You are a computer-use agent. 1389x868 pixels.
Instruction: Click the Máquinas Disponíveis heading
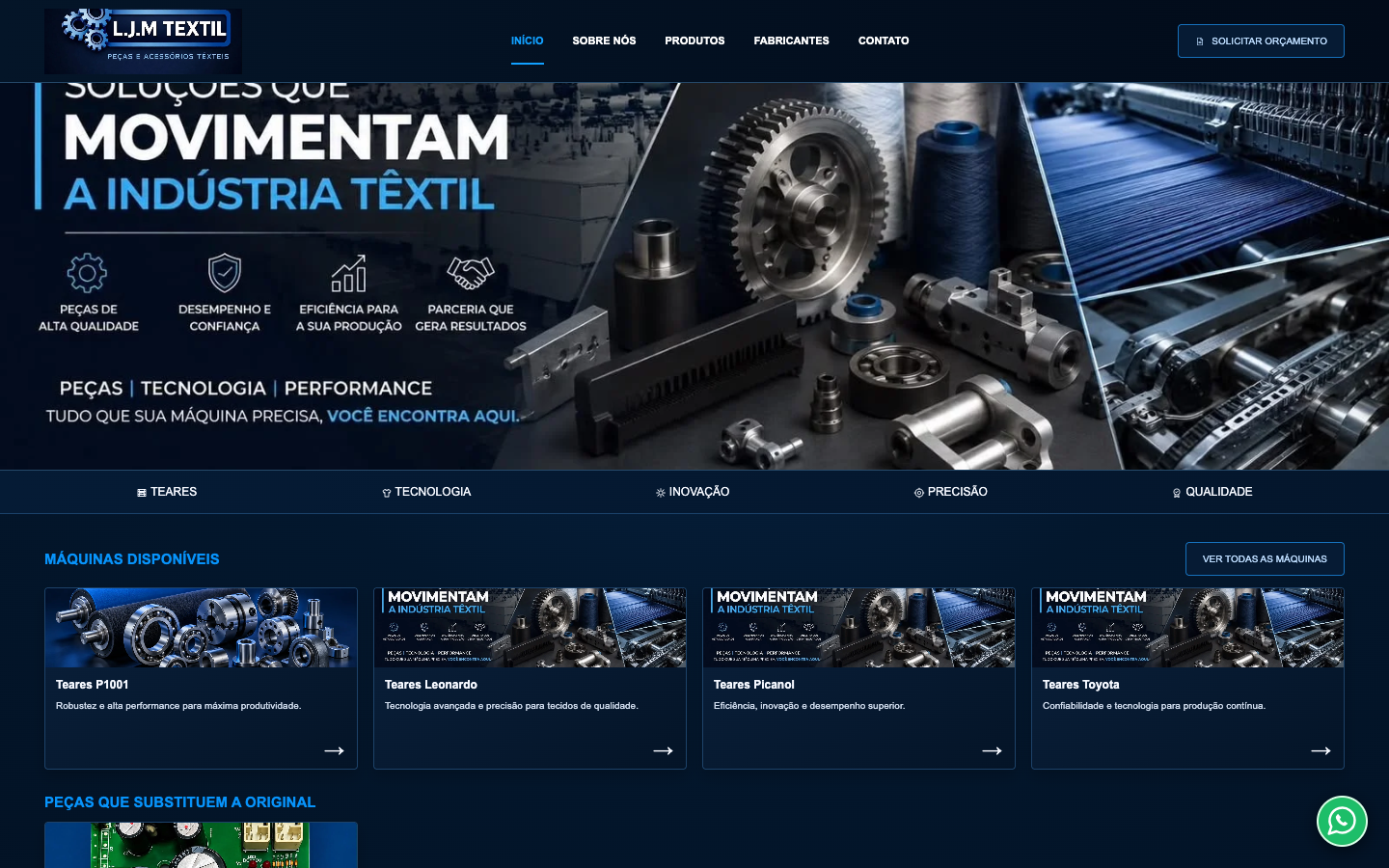pos(132,559)
